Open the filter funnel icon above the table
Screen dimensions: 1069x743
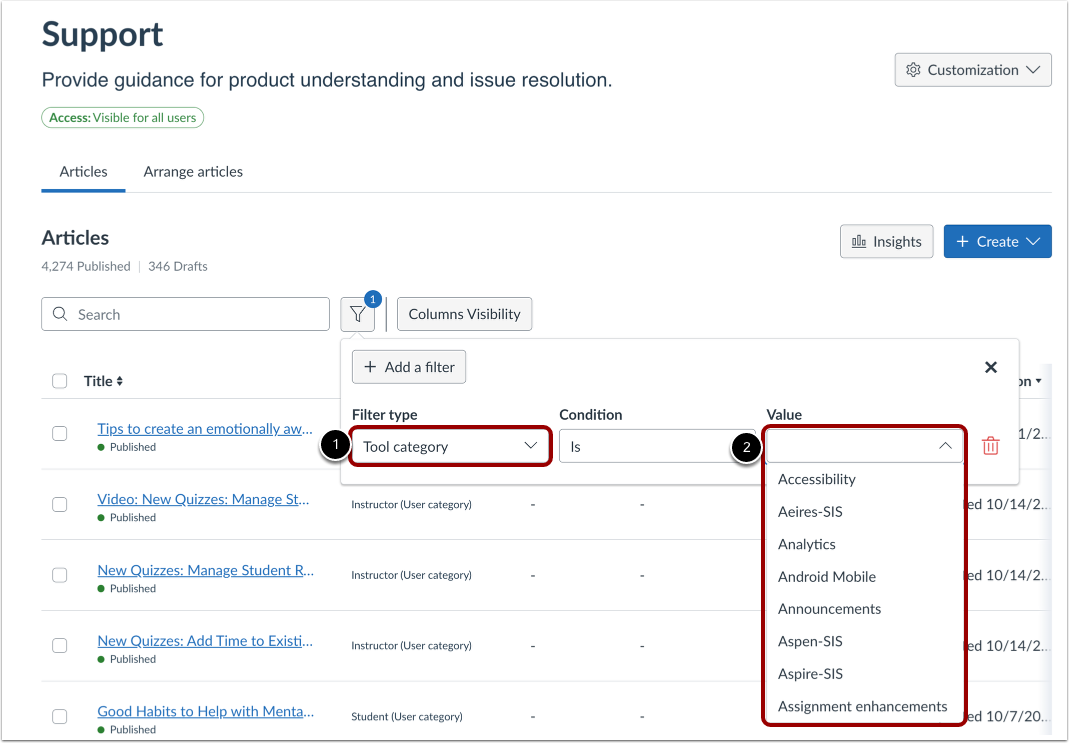358,313
